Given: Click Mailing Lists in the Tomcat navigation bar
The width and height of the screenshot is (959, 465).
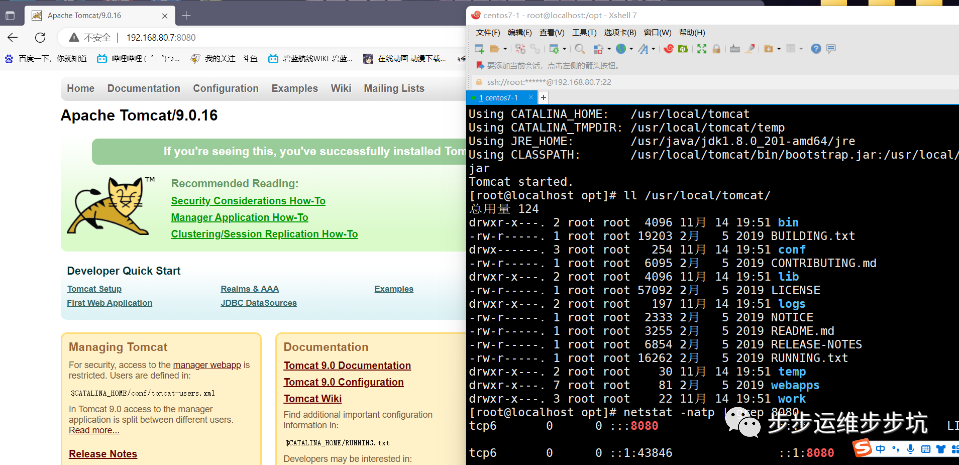Looking at the screenshot, I should point(394,88).
